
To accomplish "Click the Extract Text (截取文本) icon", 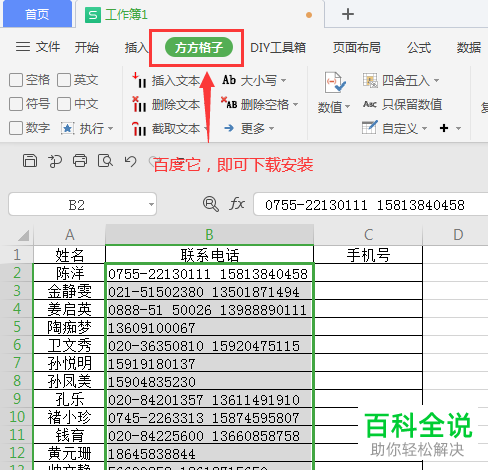I will 139,129.
